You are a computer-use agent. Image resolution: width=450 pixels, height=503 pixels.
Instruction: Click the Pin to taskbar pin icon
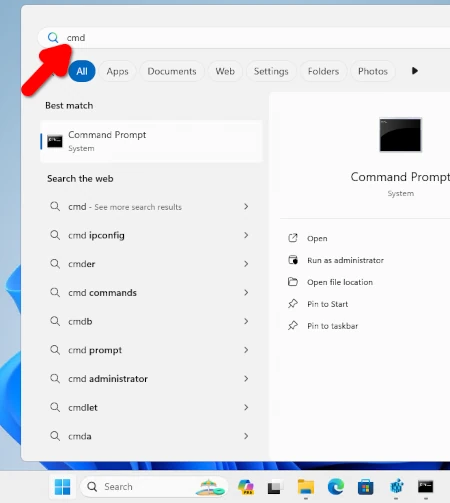pos(293,326)
